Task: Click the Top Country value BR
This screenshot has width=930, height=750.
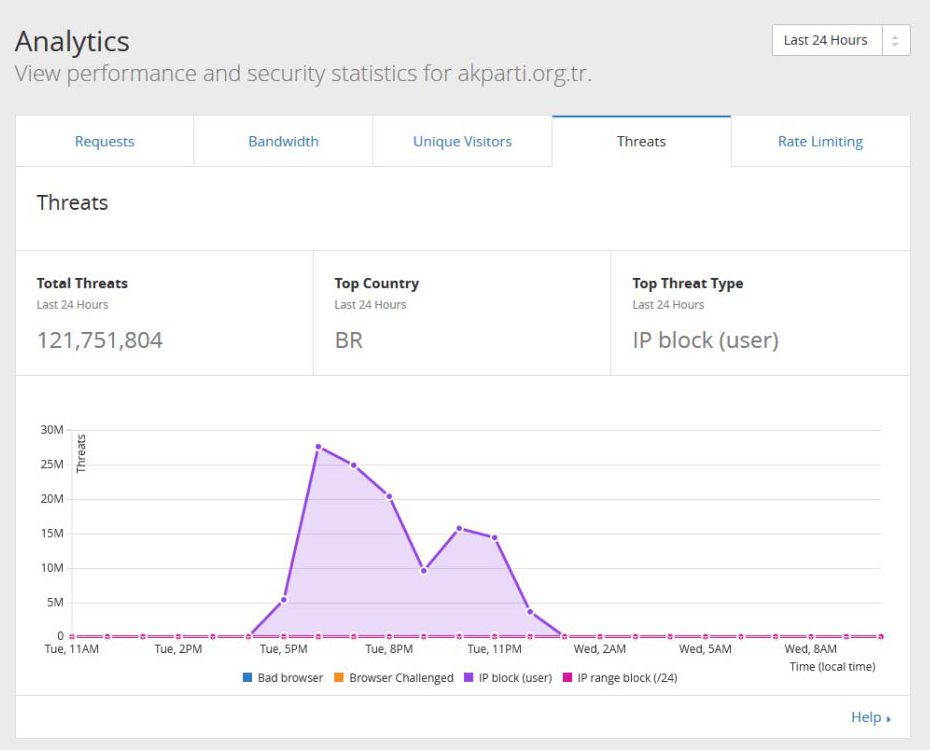Action: [348, 340]
